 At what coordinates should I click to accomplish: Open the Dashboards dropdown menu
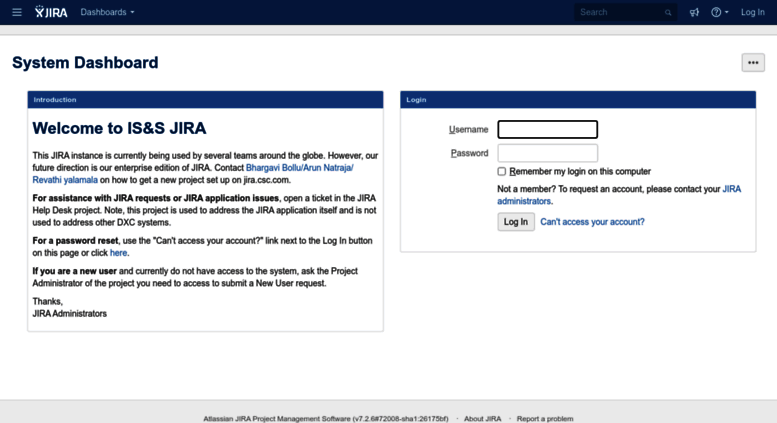(107, 12)
